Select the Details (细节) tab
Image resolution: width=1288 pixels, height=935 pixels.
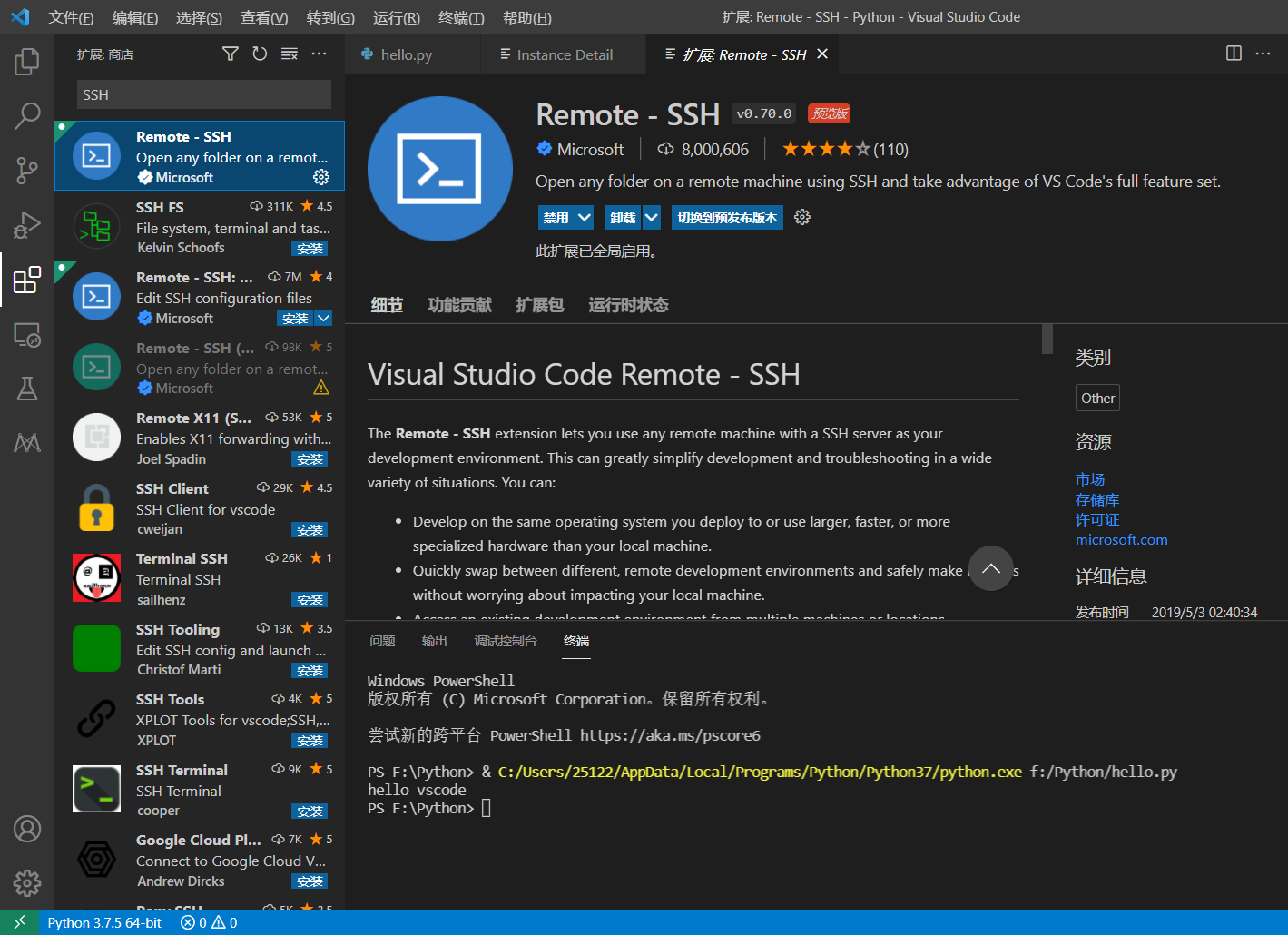click(387, 305)
